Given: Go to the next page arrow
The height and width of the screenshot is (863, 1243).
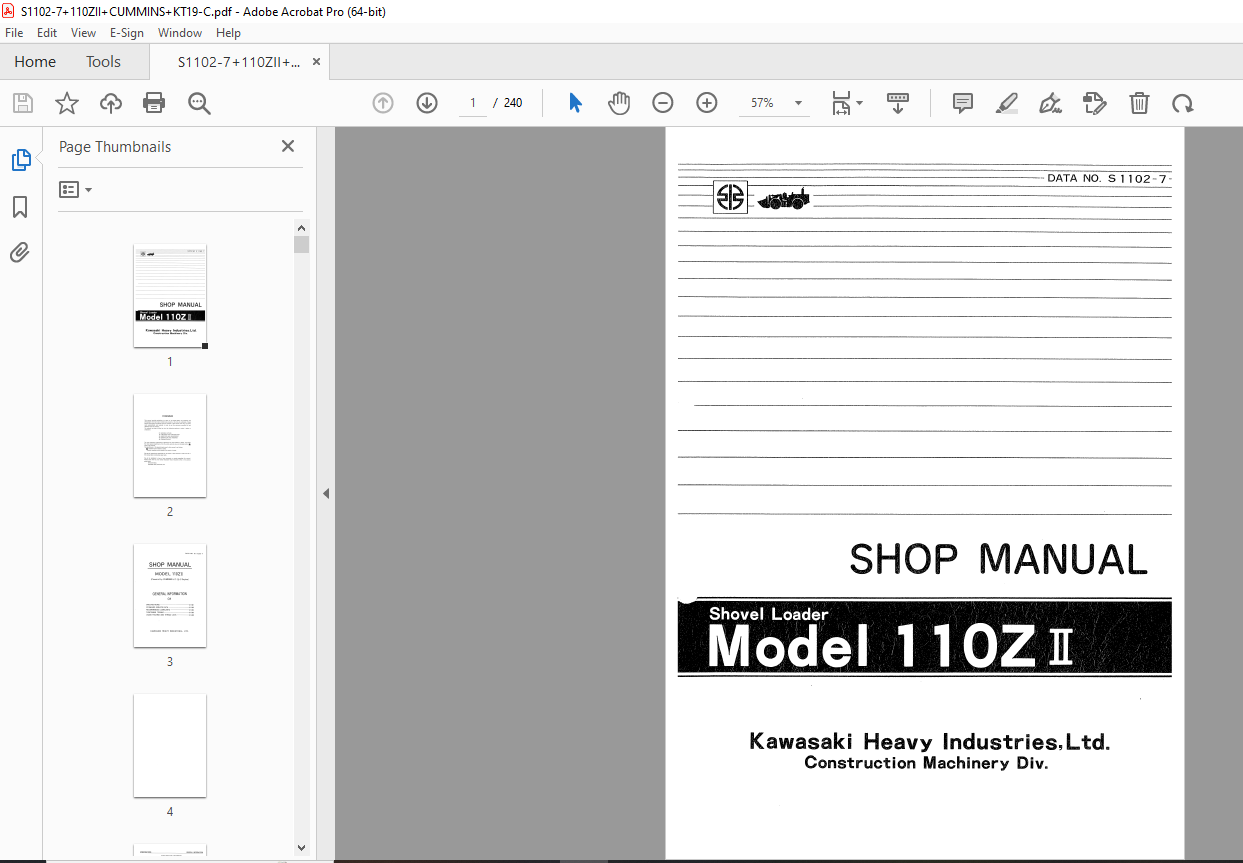Looking at the screenshot, I should 427,103.
